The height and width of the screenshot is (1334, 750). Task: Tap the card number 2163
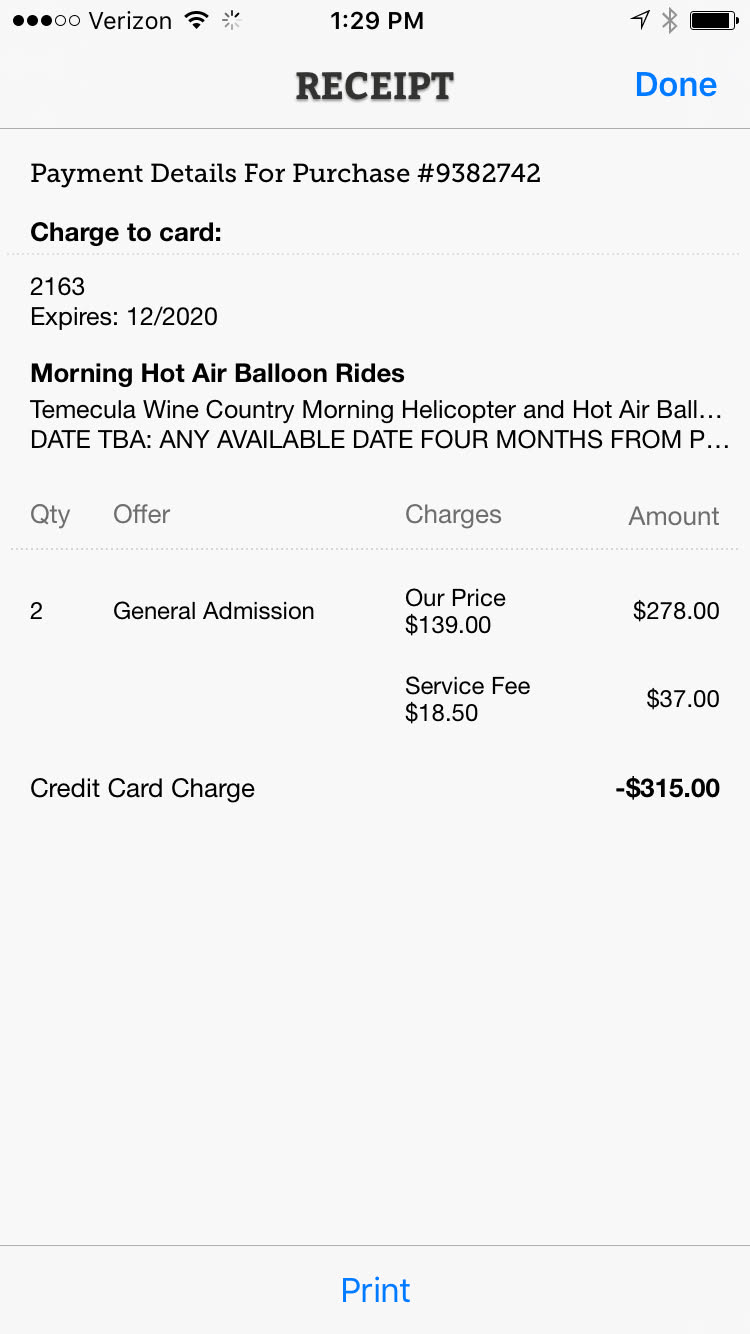coord(58,287)
